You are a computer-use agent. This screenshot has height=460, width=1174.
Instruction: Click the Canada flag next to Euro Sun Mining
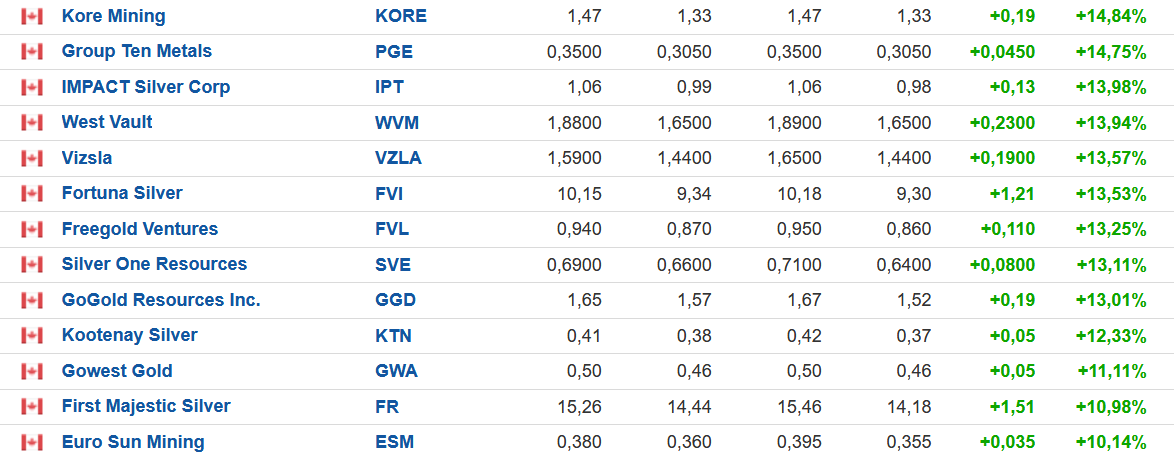32,442
